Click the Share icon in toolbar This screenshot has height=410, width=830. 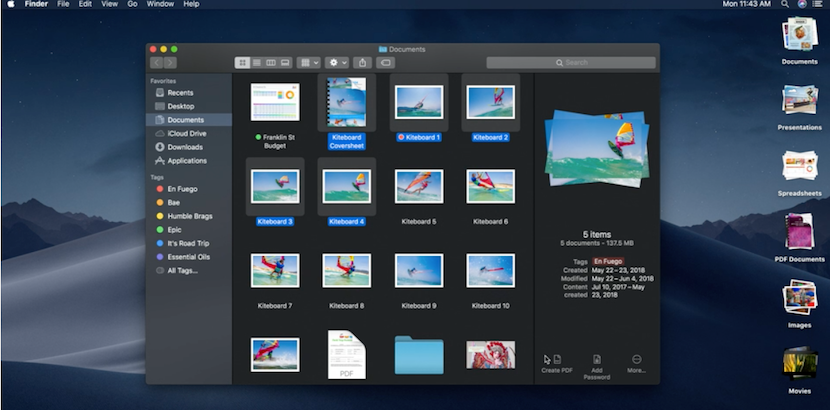click(362, 63)
